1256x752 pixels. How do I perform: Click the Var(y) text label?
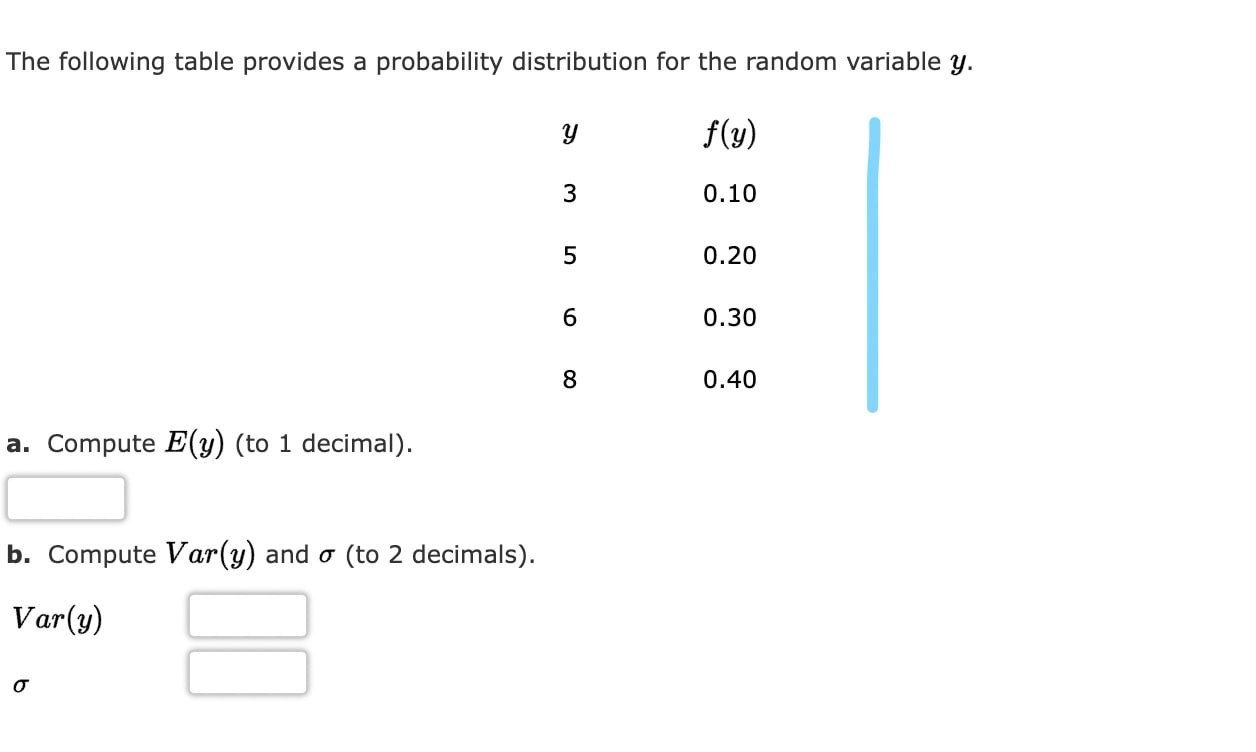(x=55, y=617)
